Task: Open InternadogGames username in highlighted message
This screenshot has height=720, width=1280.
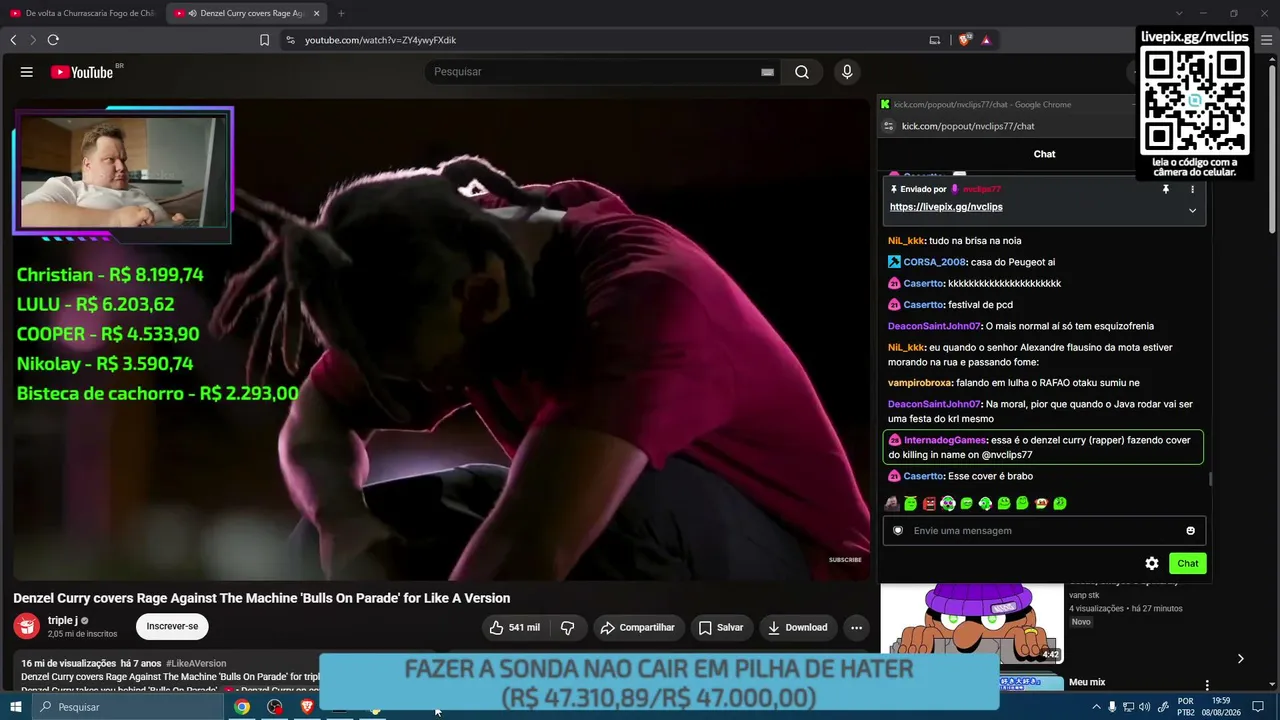Action: click(x=945, y=440)
